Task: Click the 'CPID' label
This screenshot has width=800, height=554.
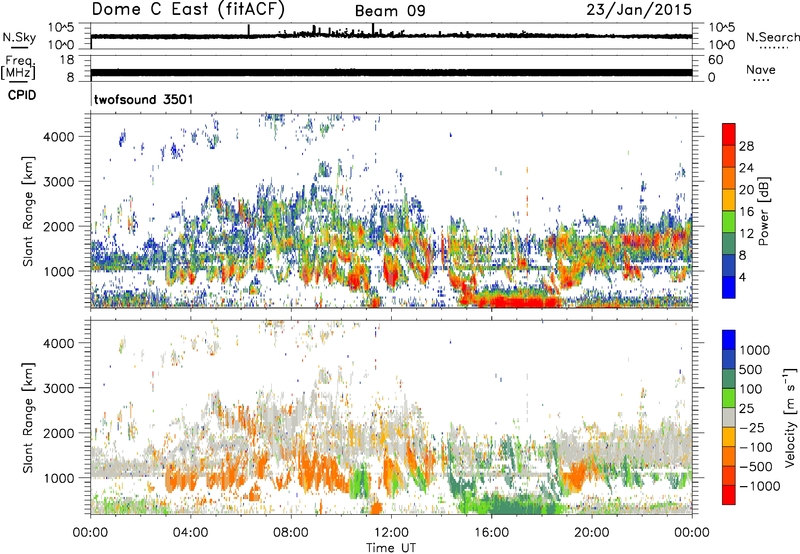Action: [22, 95]
